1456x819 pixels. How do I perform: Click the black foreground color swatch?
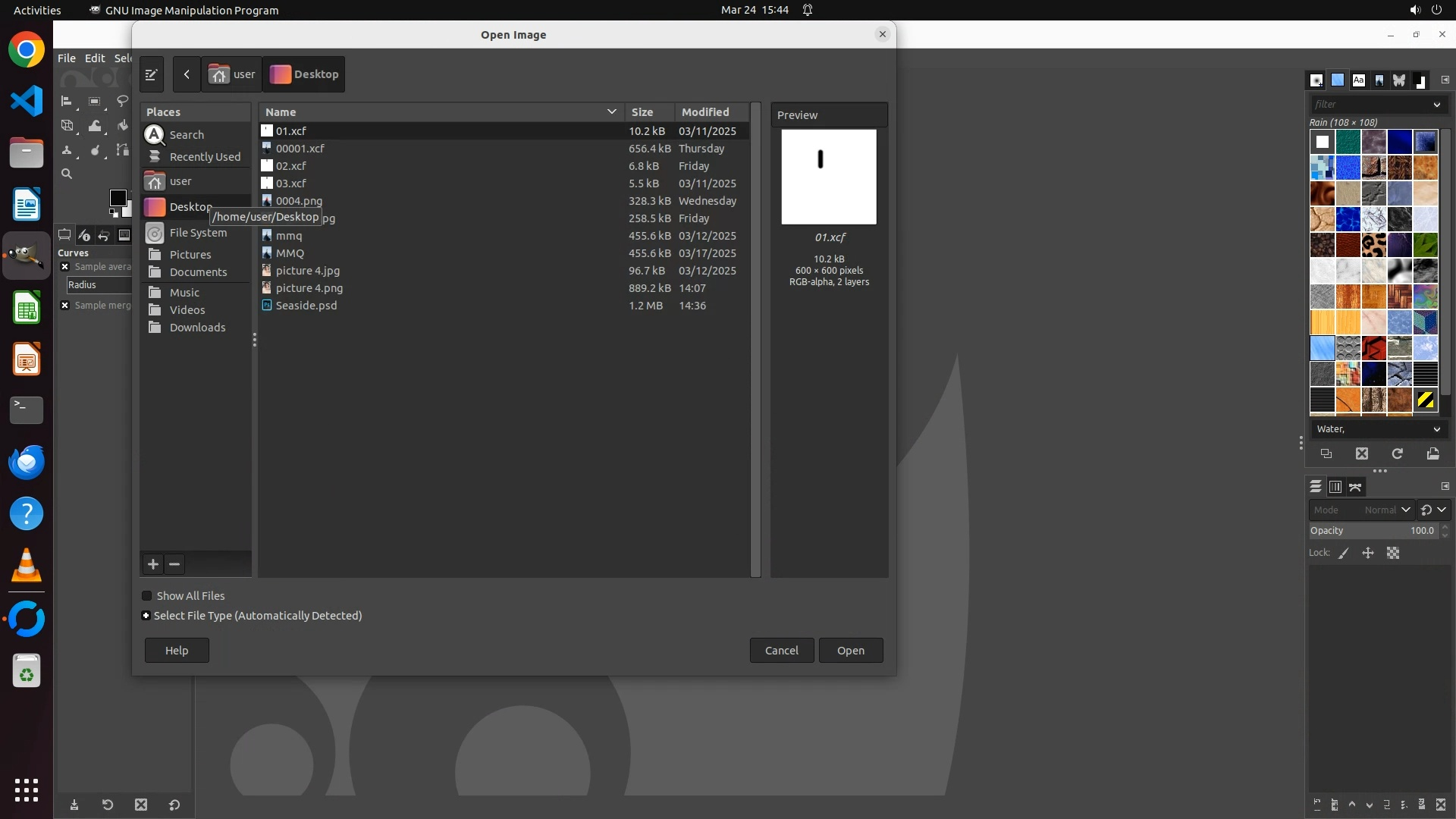pos(117,198)
